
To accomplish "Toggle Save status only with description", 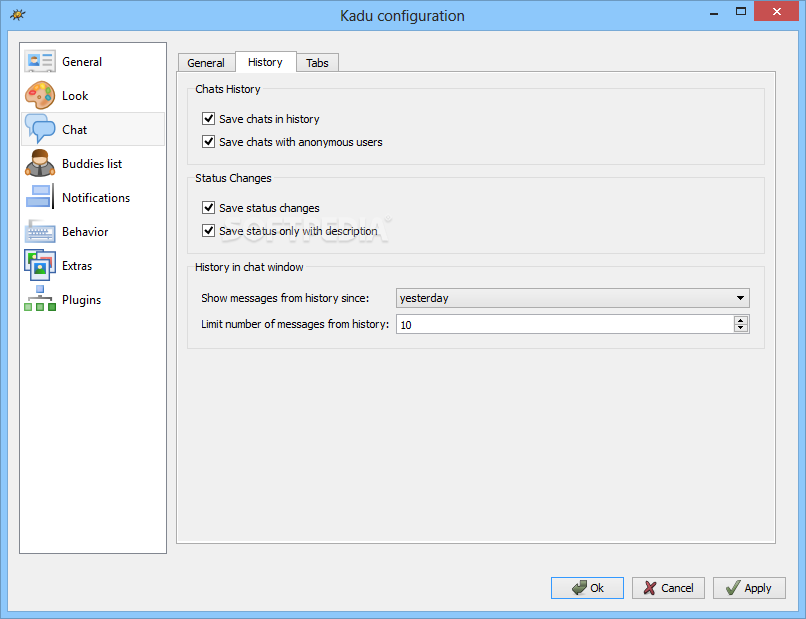I will [208, 230].
